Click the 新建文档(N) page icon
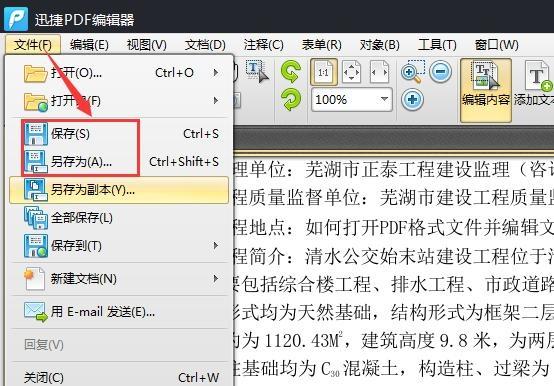 [35, 279]
